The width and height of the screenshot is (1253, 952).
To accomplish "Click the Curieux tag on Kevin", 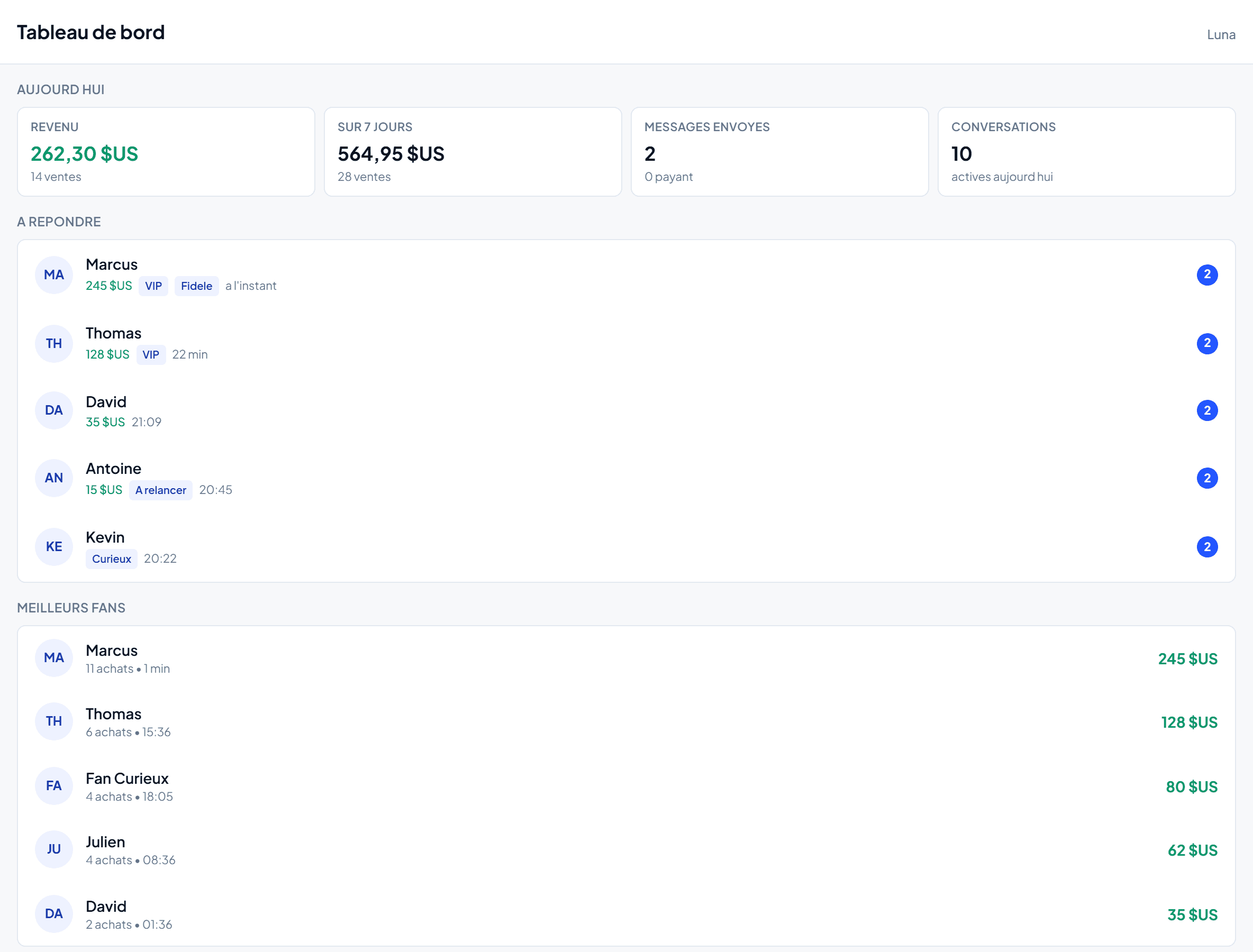I will (112, 559).
